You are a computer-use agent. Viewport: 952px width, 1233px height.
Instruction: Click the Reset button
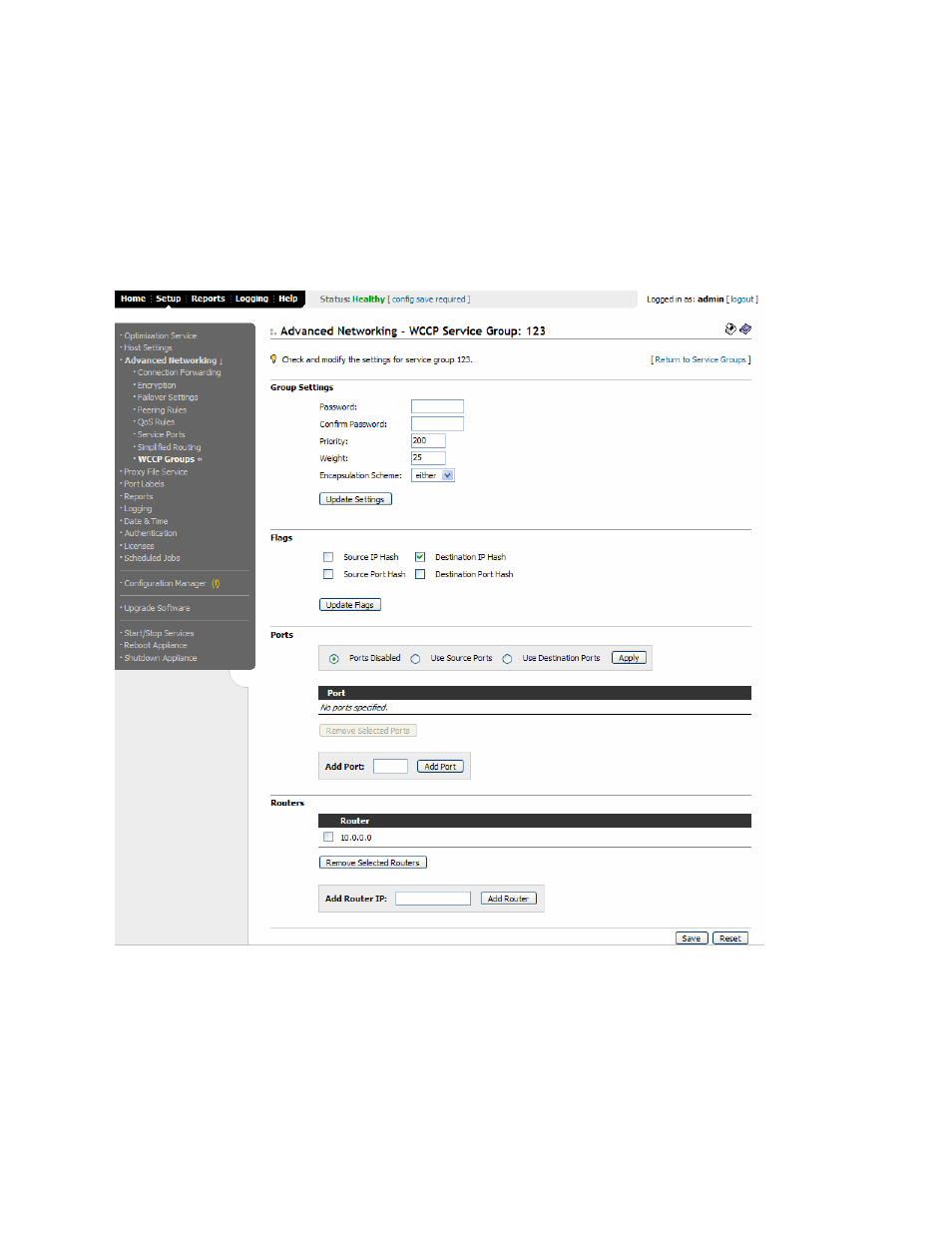[730, 938]
